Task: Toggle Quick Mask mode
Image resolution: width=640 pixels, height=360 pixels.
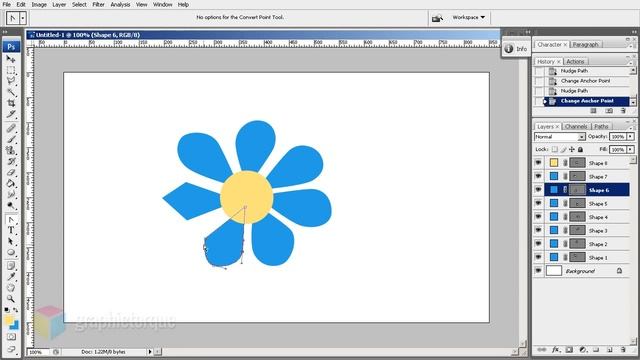Action: pos(11,337)
